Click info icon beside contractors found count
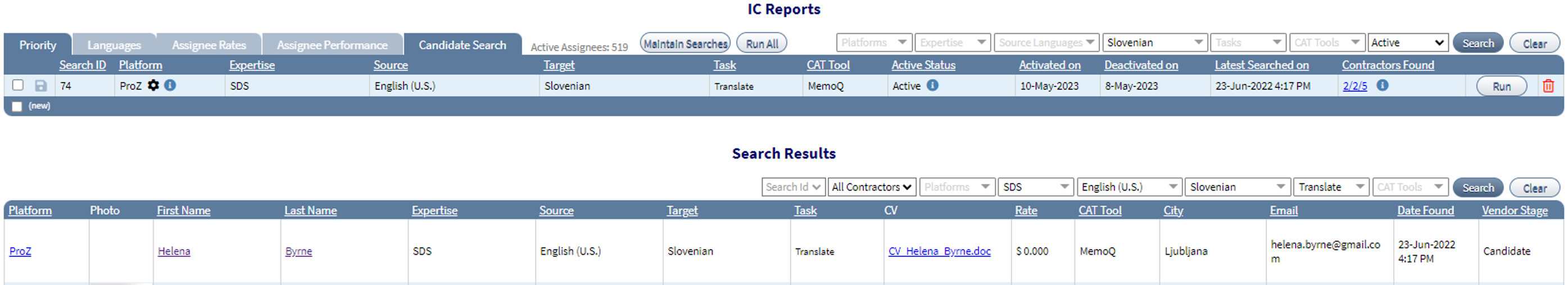The height and width of the screenshot is (285, 1568). pyautogui.click(x=1383, y=85)
